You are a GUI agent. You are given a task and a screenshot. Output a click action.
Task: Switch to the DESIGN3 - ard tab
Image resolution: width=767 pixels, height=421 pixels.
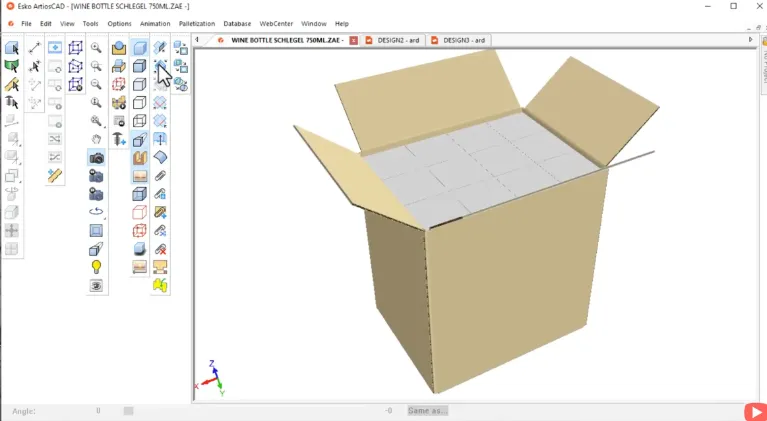point(461,40)
